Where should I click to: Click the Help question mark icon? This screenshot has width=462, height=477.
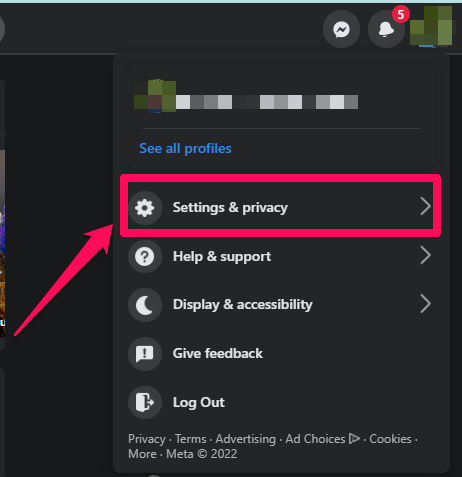[145, 256]
